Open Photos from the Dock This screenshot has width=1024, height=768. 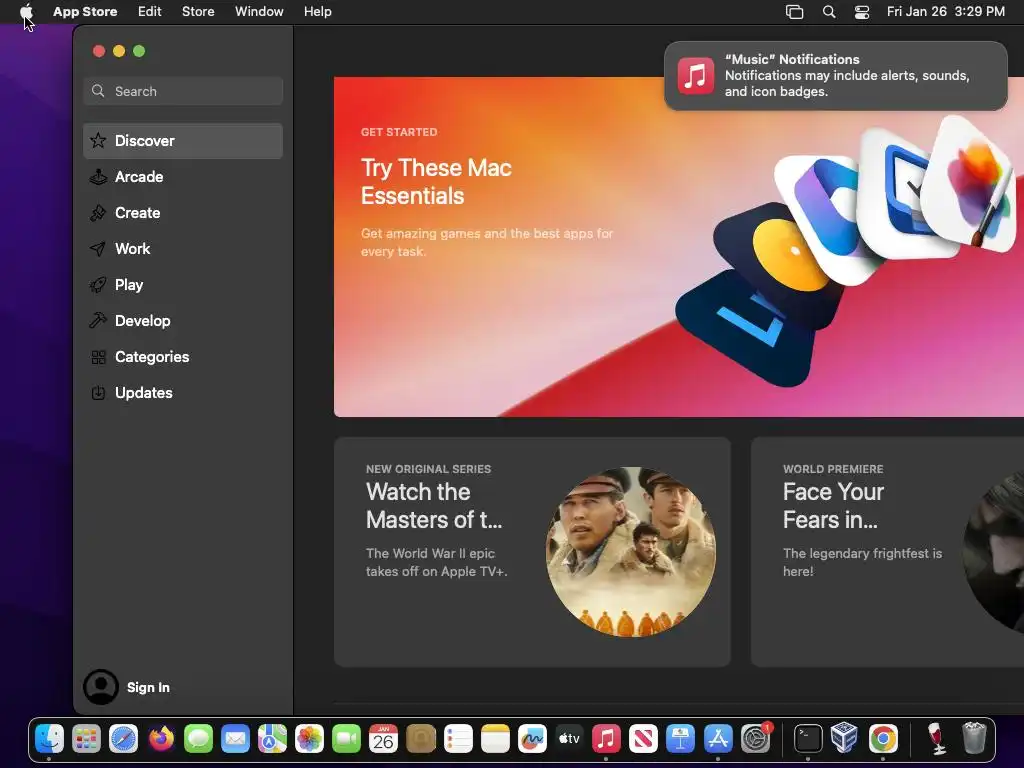[309, 739]
